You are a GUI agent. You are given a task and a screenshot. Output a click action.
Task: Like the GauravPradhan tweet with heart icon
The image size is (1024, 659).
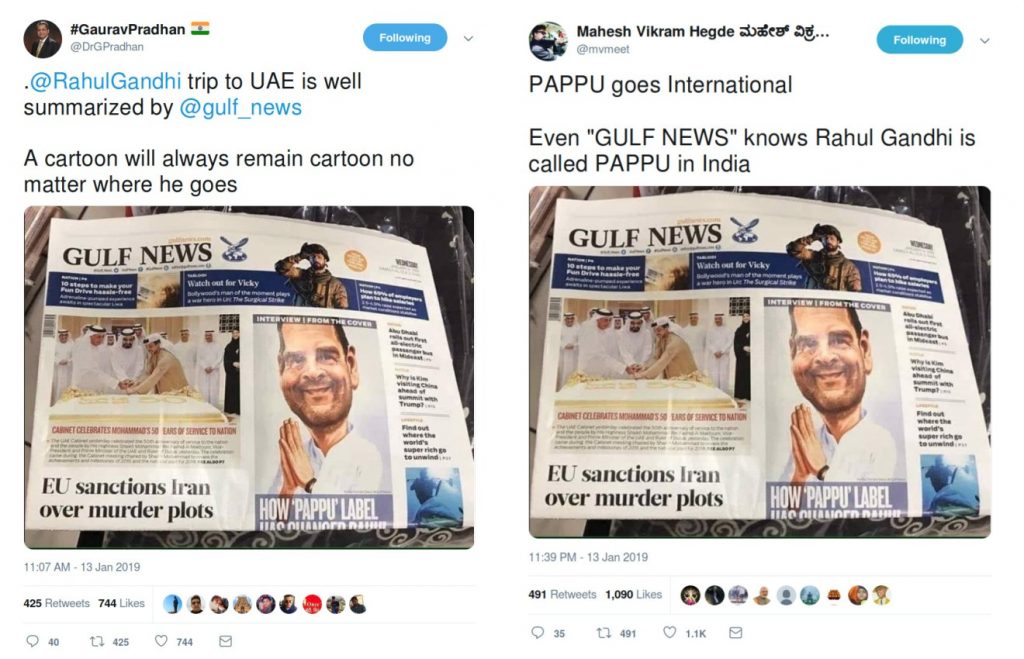pyautogui.click(x=161, y=641)
